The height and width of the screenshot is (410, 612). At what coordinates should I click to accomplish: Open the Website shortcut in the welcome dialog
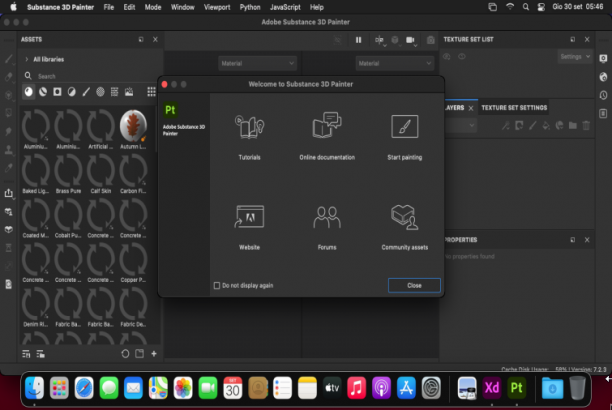coord(249,216)
